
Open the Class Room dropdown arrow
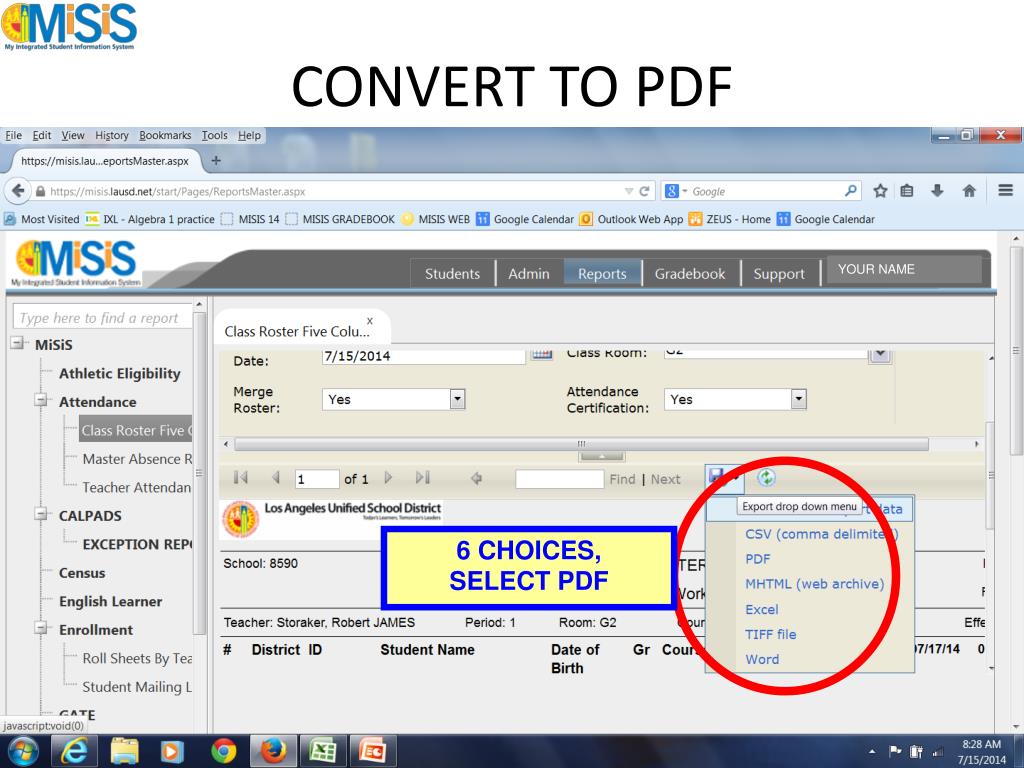(x=880, y=355)
